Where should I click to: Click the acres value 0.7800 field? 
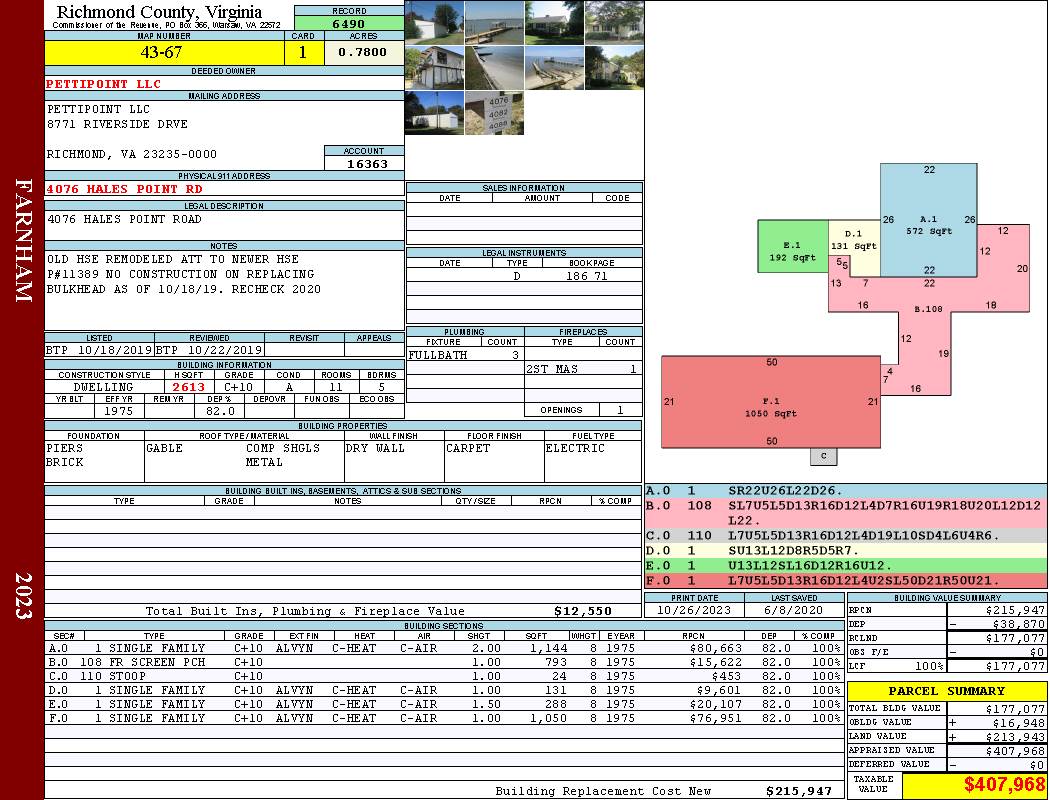[364, 52]
